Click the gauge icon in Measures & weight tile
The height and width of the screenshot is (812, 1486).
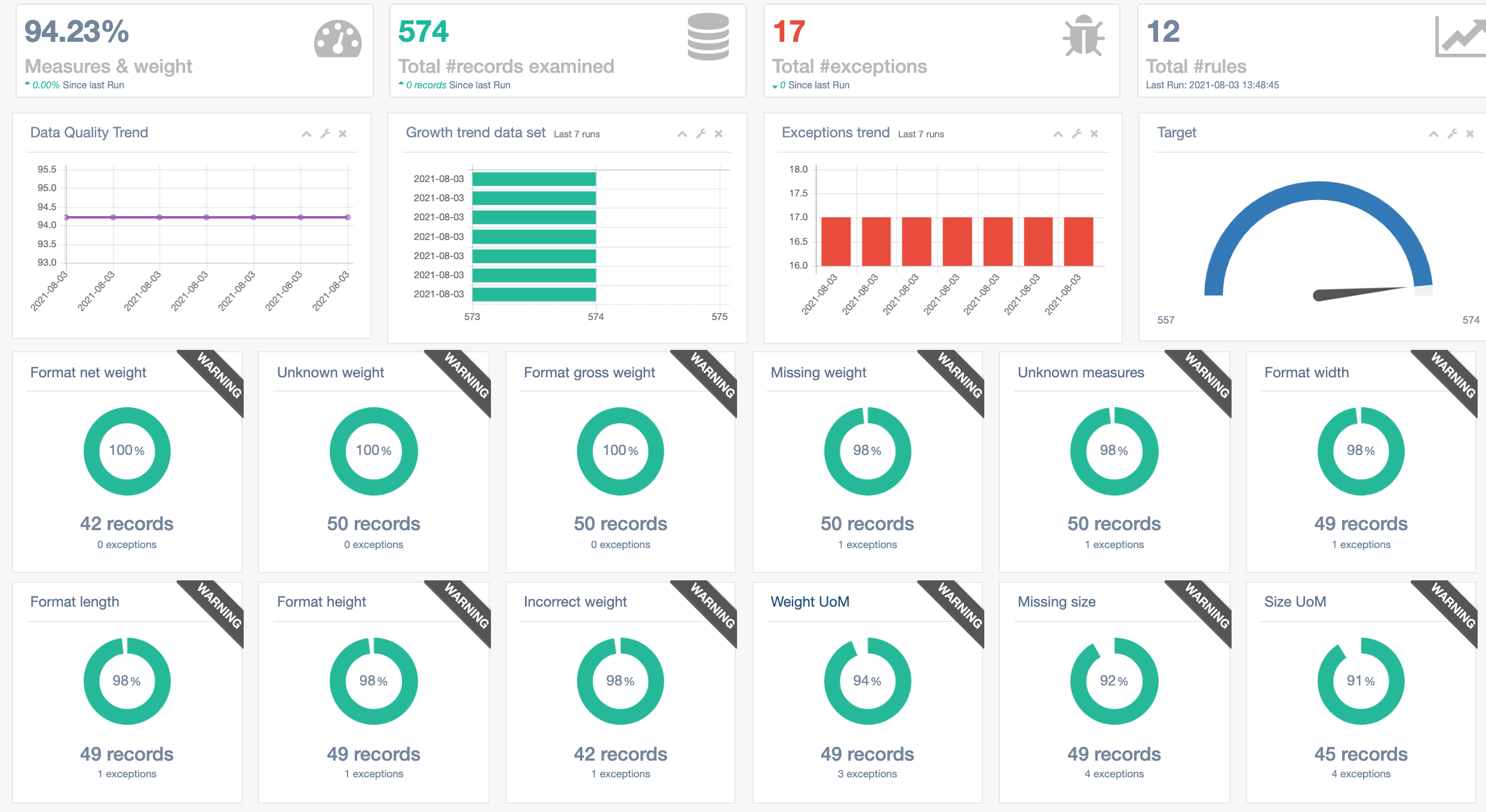click(x=337, y=39)
